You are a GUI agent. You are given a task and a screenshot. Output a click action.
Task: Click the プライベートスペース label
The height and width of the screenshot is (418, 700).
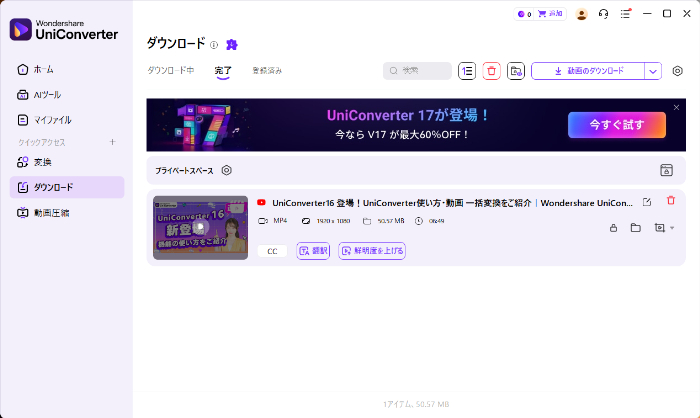pyautogui.click(x=184, y=171)
